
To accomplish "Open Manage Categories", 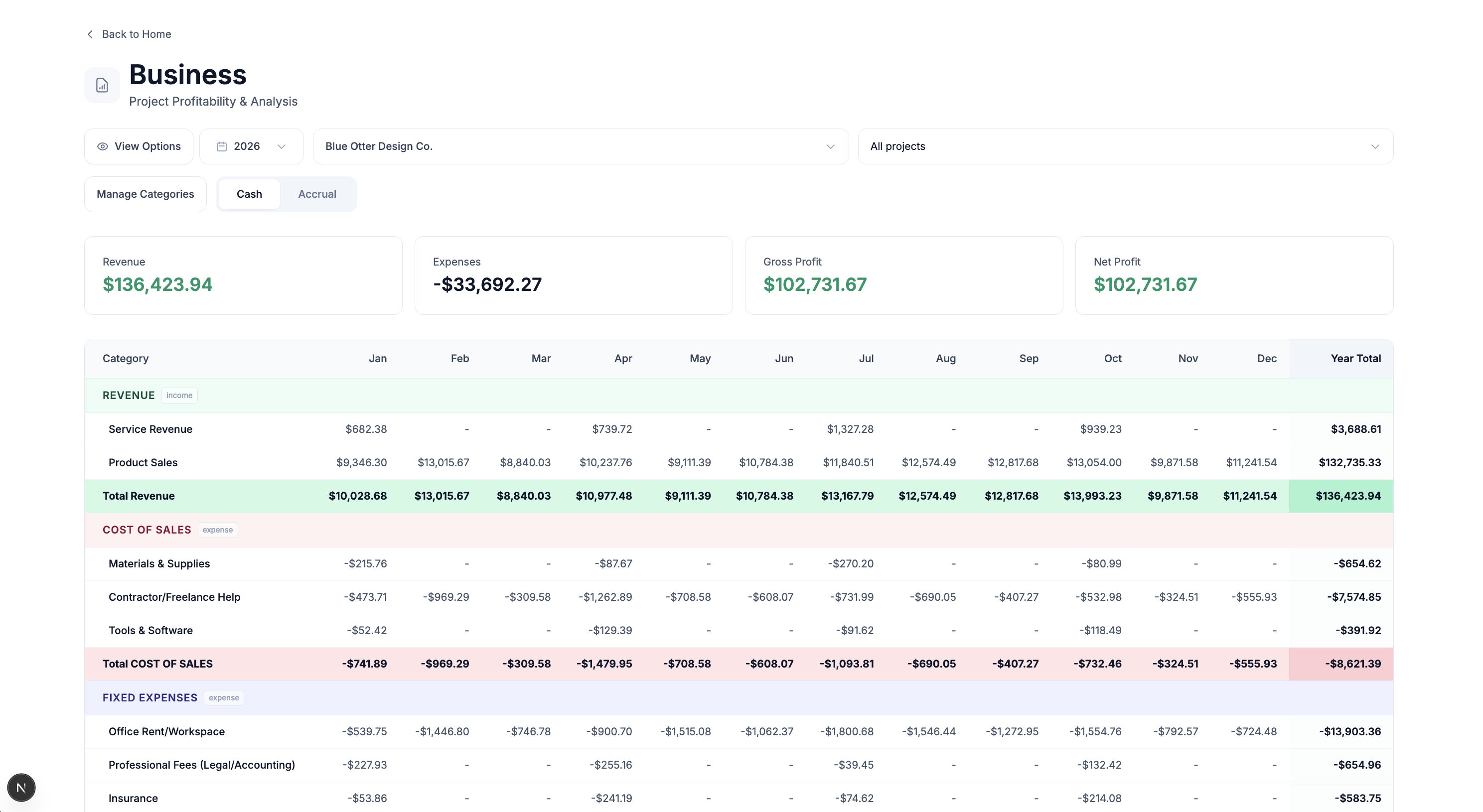I will (x=145, y=194).
